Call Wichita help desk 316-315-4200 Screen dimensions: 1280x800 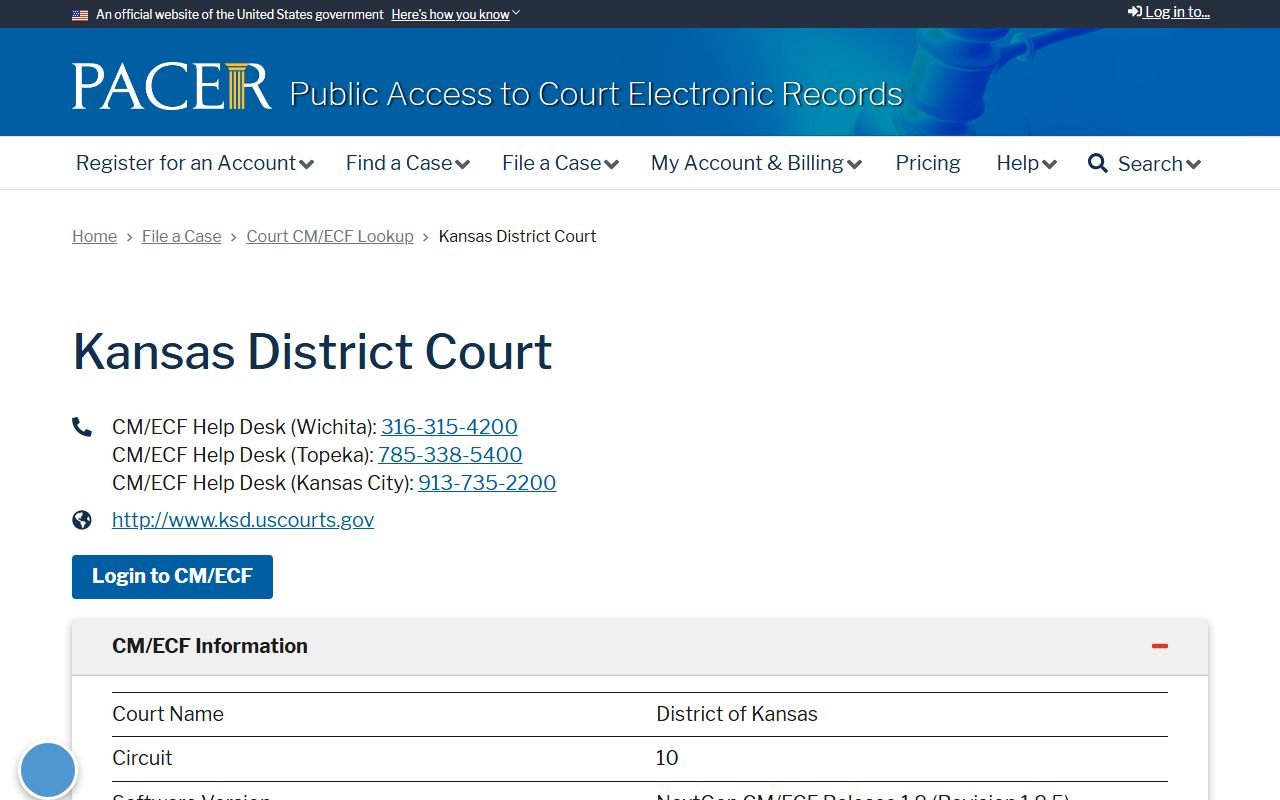(x=449, y=427)
